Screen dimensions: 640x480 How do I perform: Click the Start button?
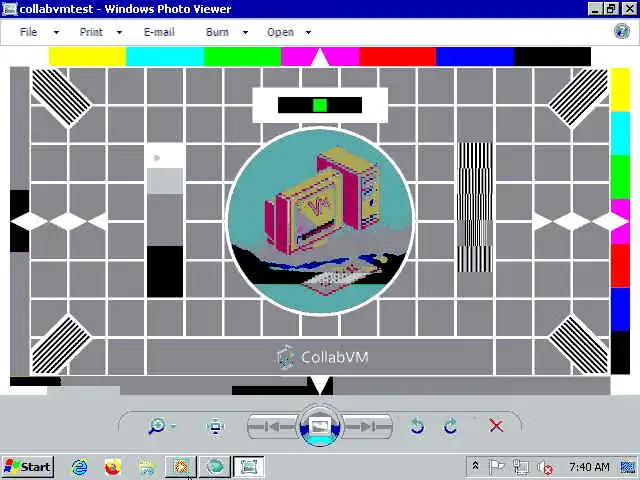point(28,467)
